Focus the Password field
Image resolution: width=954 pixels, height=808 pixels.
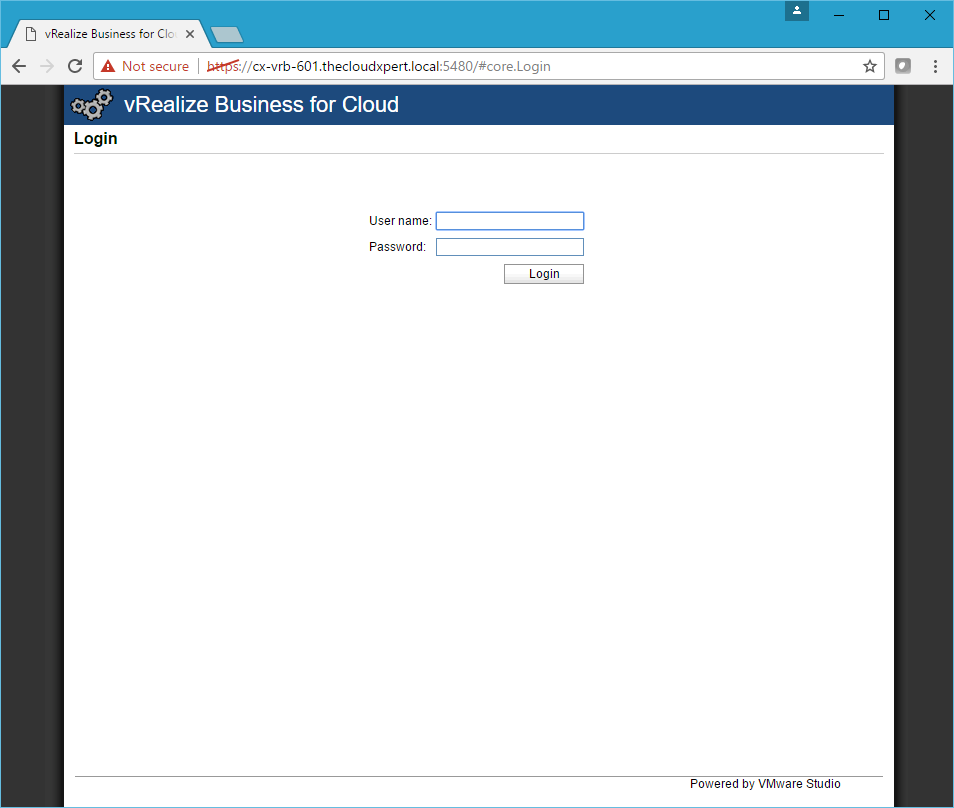[509, 247]
